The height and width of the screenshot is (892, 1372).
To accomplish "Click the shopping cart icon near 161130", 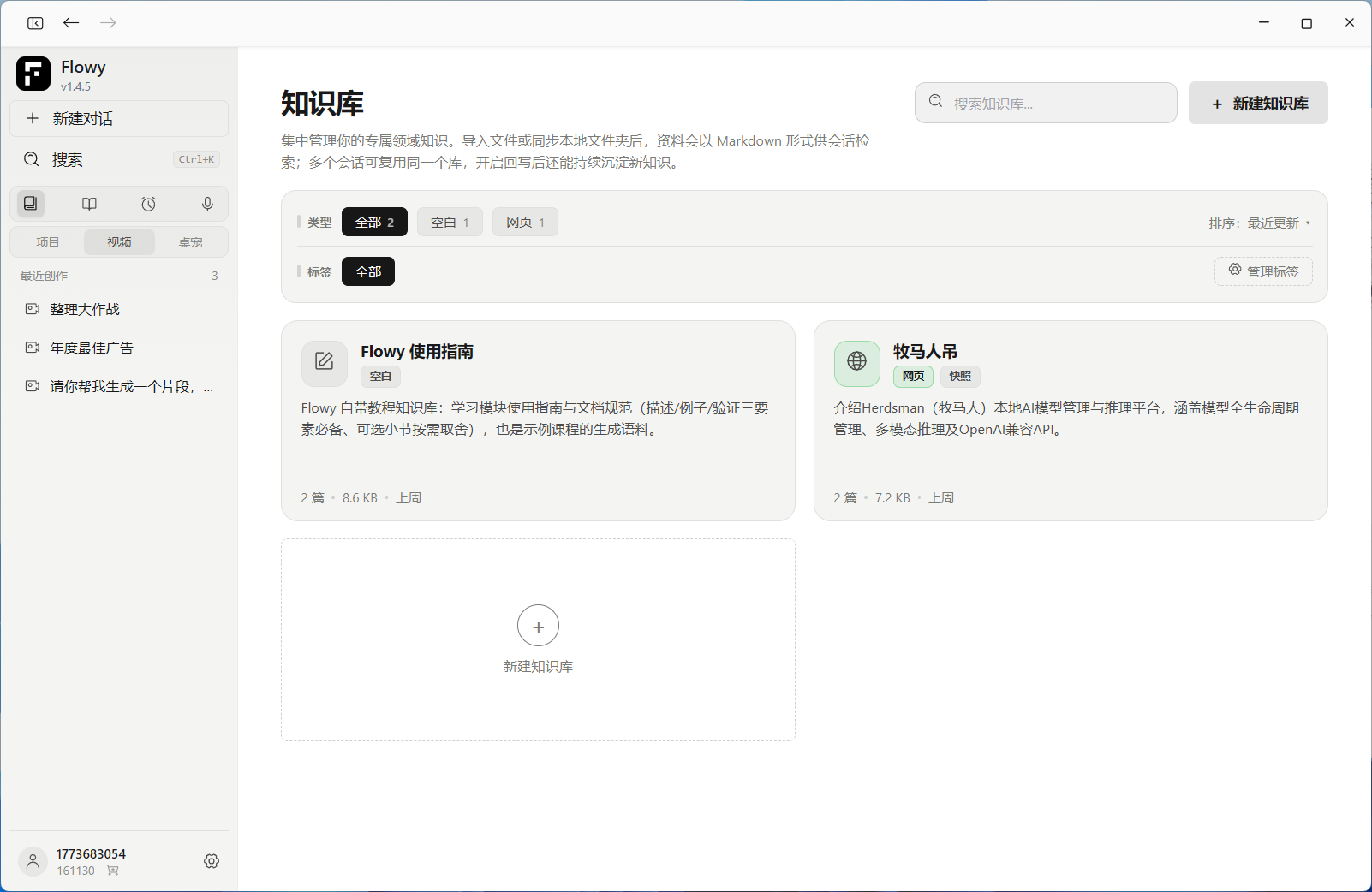I will [113, 871].
